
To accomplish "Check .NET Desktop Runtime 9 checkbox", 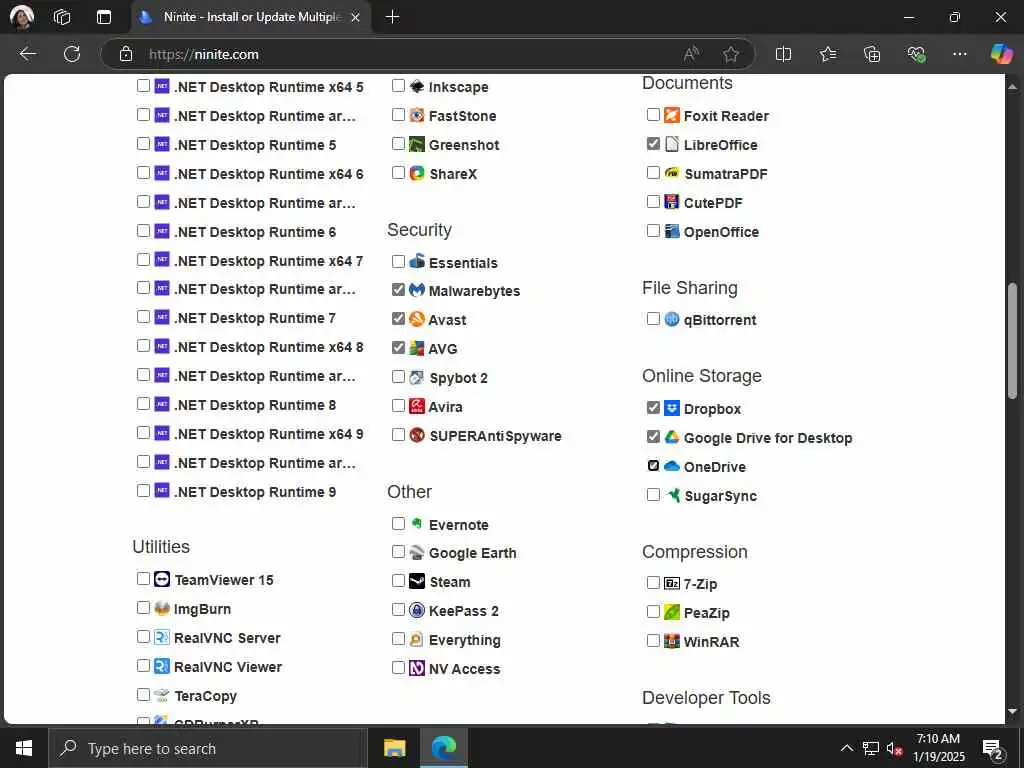I will click(x=144, y=490).
